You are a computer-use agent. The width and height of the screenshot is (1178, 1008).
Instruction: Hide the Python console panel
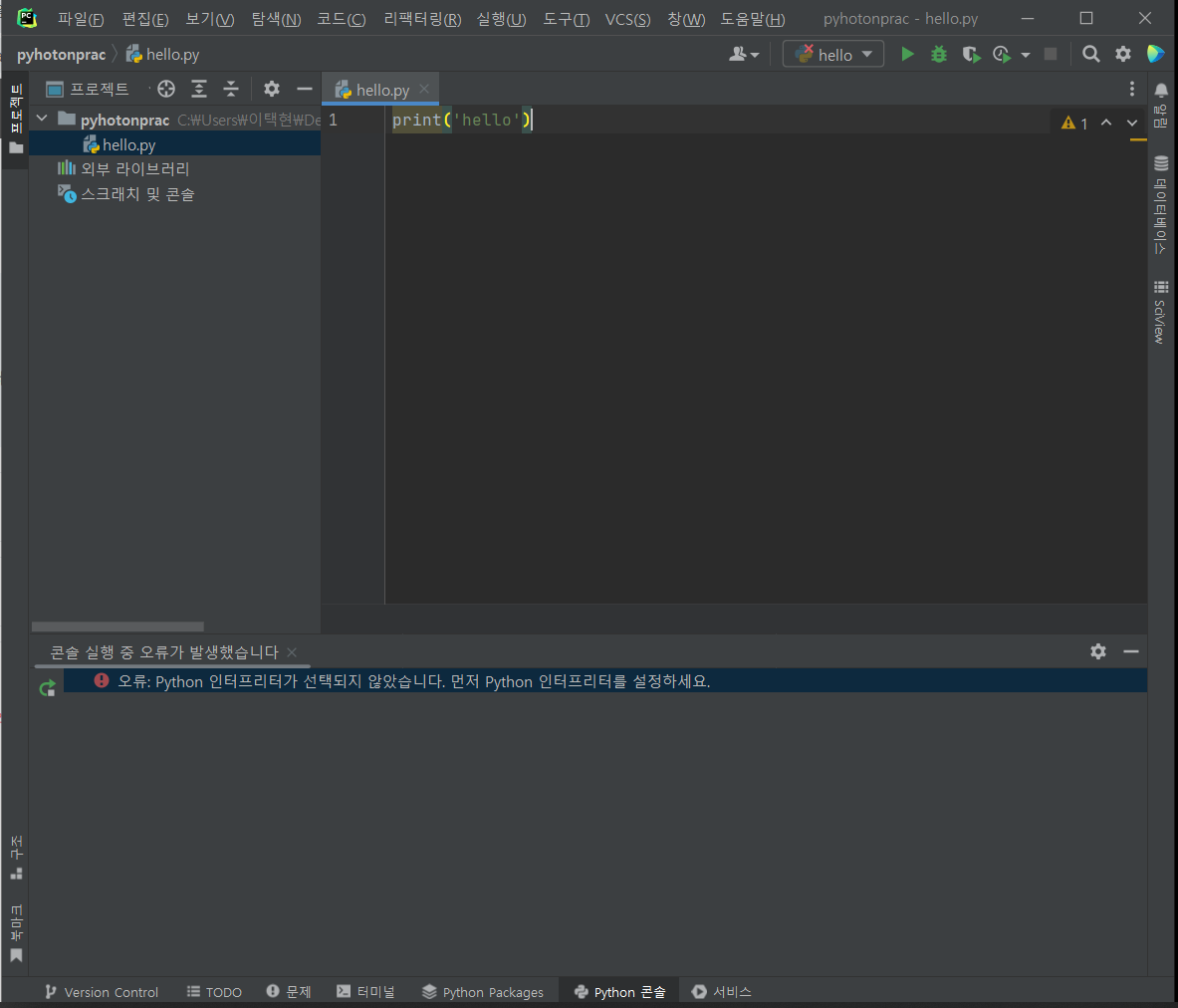[1130, 651]
